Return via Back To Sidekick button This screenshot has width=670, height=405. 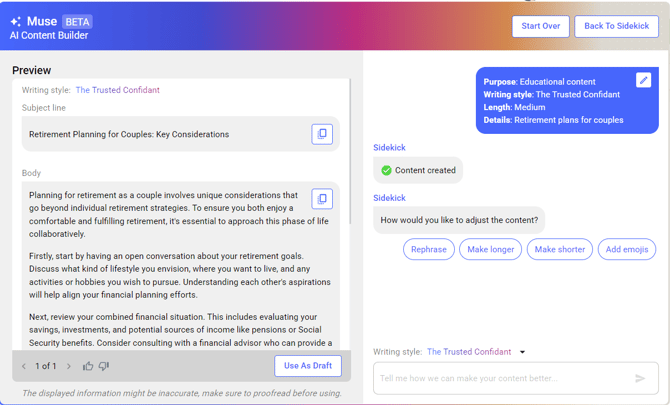click(616, 26)
